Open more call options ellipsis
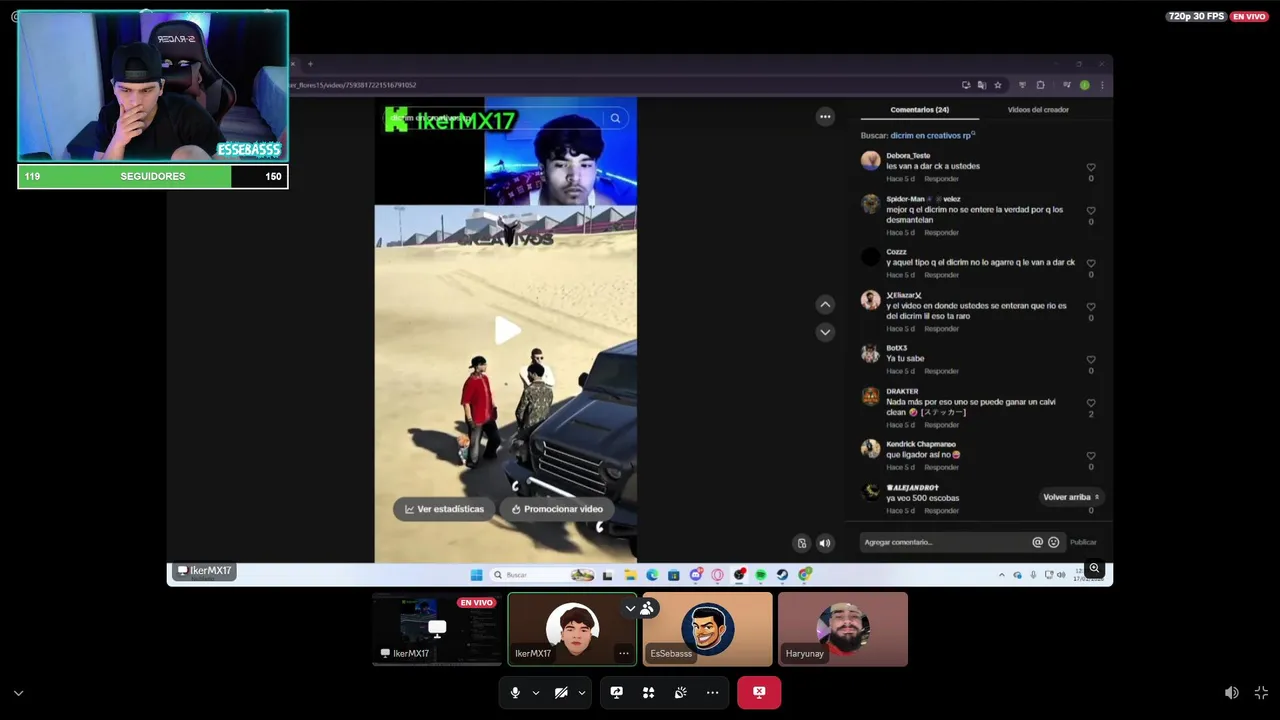 (x=712, y=692)
